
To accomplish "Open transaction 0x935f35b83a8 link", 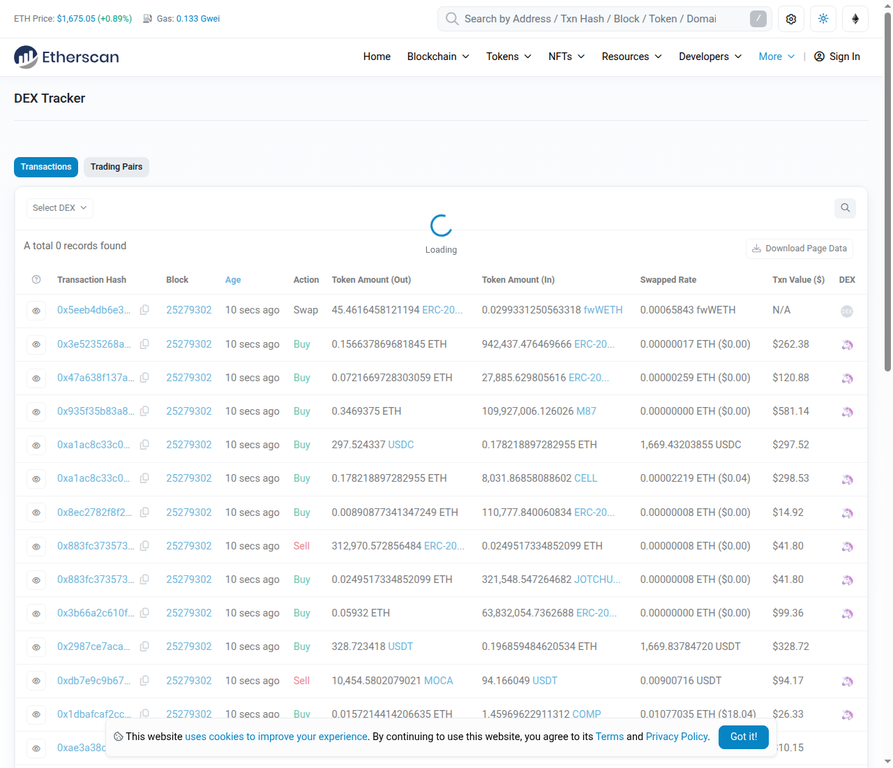I will [x=96, y=411].
